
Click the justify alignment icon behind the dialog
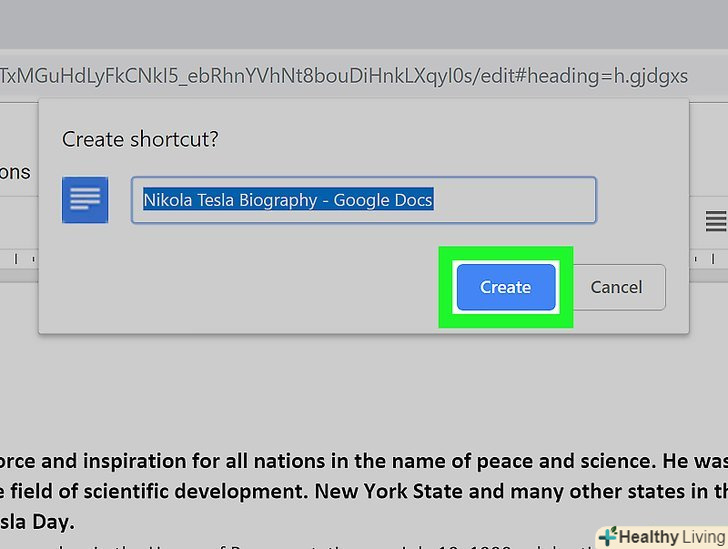point(715,221)
